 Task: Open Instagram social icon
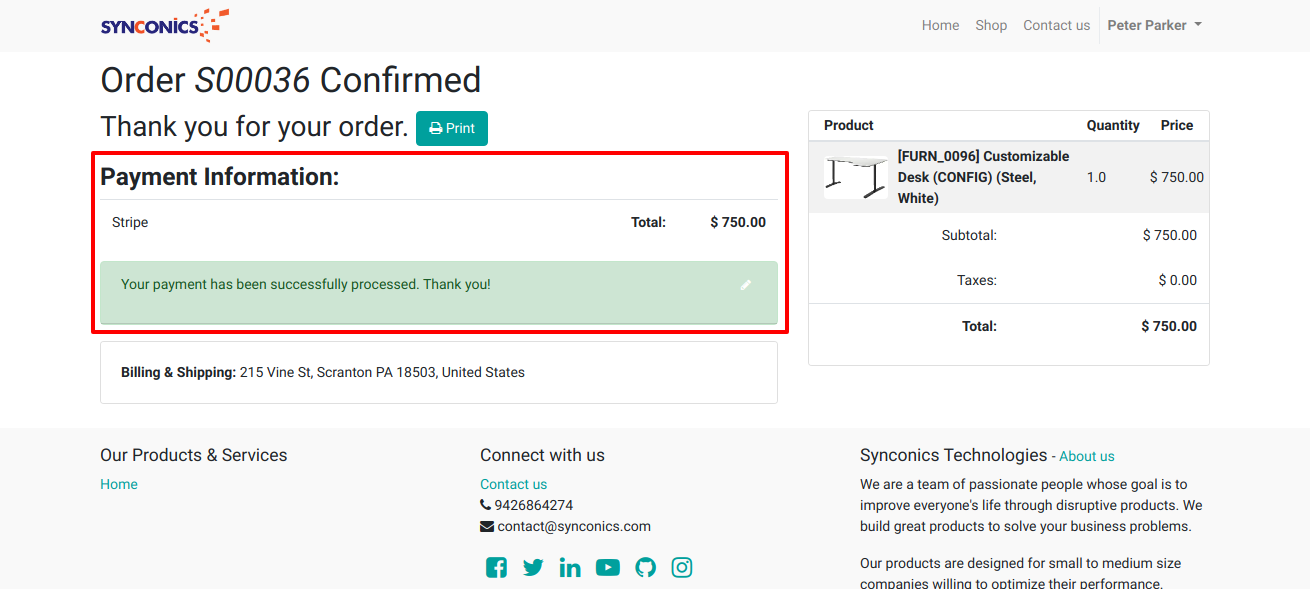pos(682,568)
